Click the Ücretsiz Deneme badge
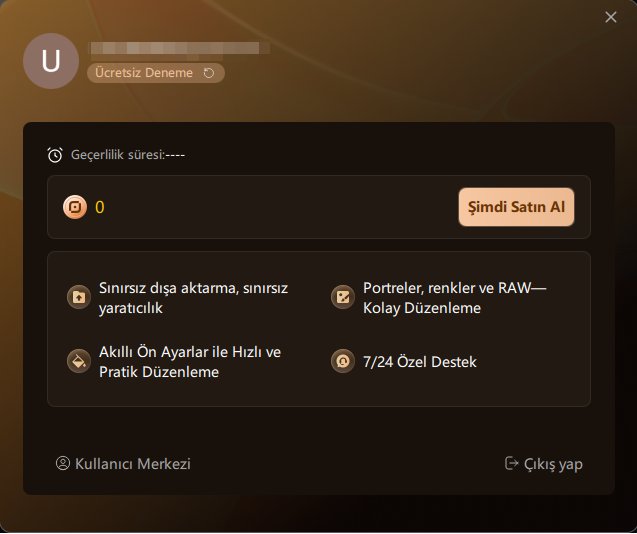The height and width of the screenshot is (534, 637). point(156,73)
